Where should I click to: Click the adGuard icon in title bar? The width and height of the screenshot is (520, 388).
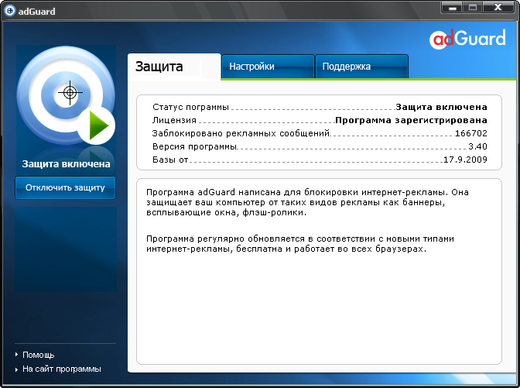(x=9, y=11)
